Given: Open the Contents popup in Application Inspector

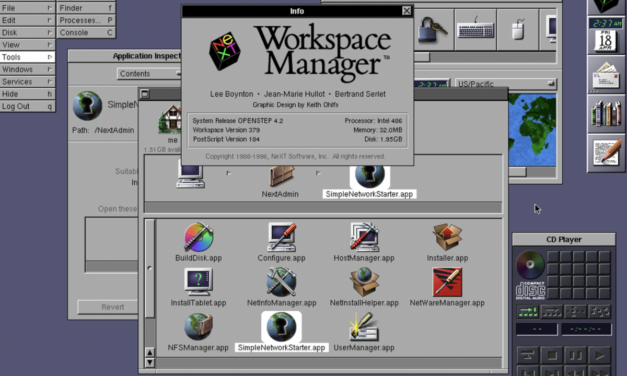Looking at the screenshot, I should point(149,74).
